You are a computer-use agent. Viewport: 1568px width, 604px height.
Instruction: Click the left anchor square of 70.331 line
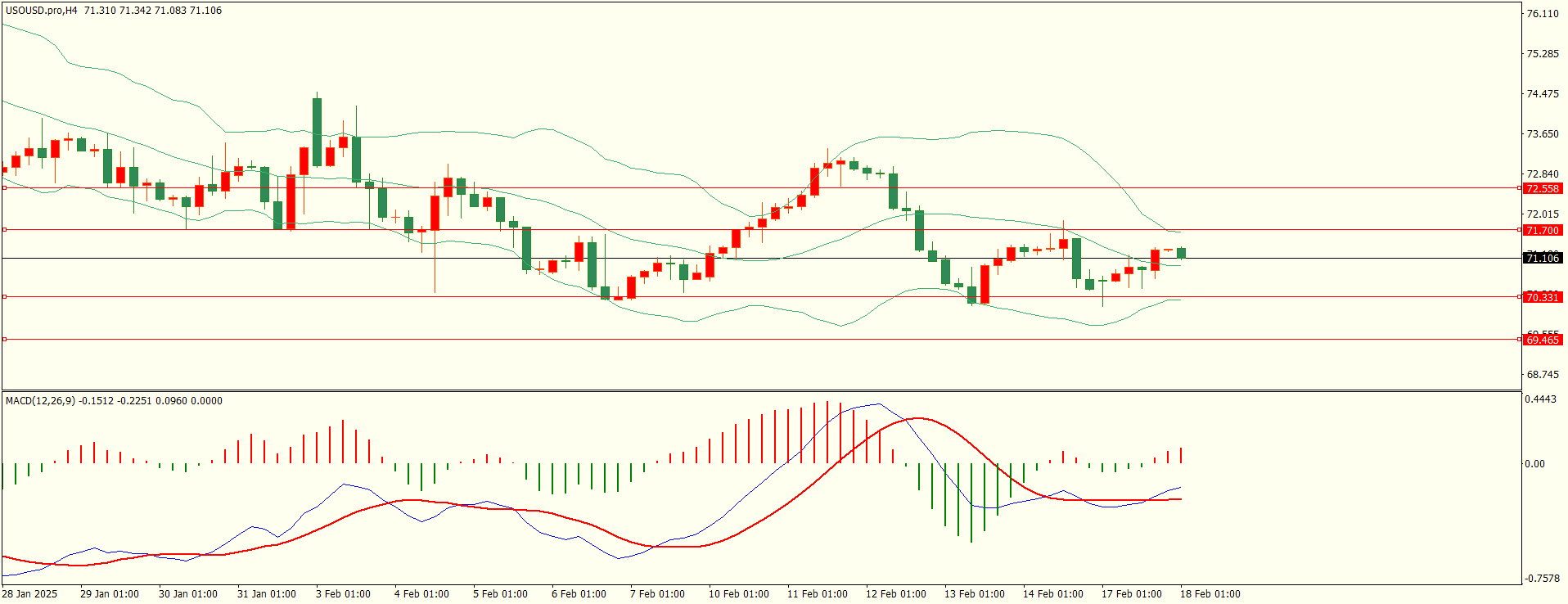(4, 297)
